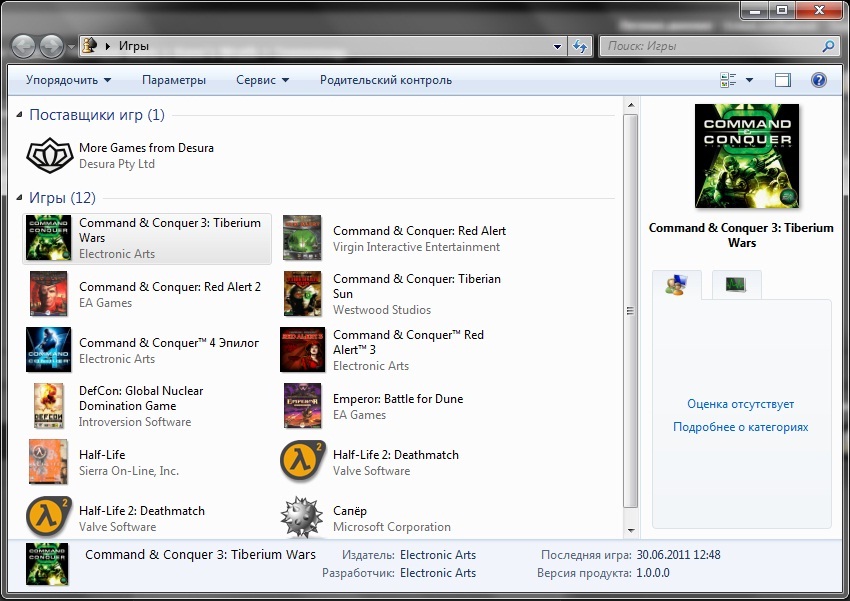Click the last played date 30.06.2011 12:48
Image resolution: width=850 pixels, height=601 pixels.
click(x=678, y=555)
